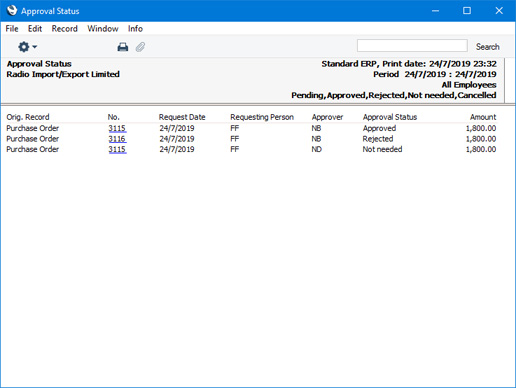The width and height of the screenshot is (516, 388).
Task: Click the 'Approval Status' column header
Action: click(x=390, y=117)
